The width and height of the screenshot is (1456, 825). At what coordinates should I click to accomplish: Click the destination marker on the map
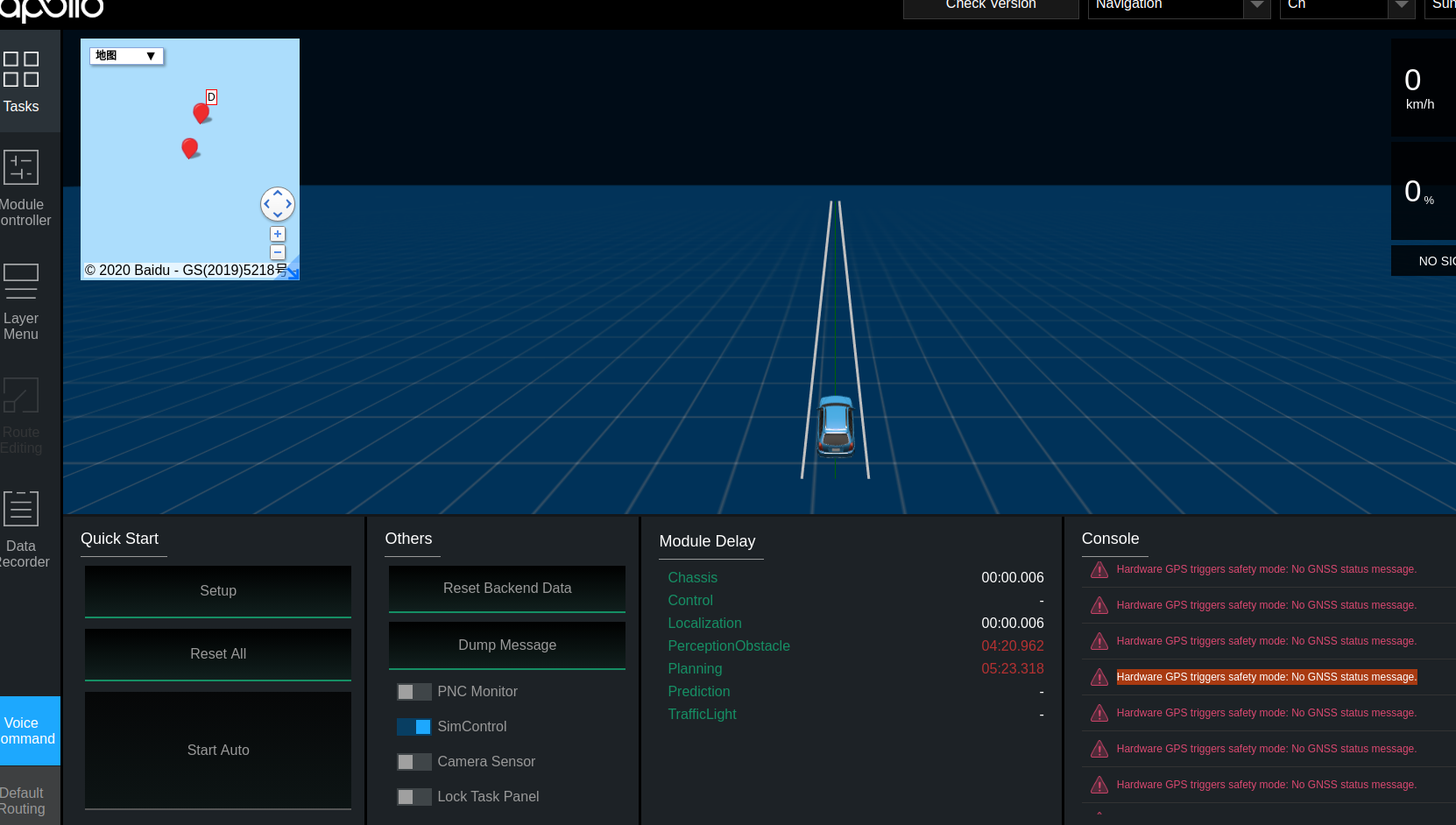pyautogui.click(x=201, y=112)
